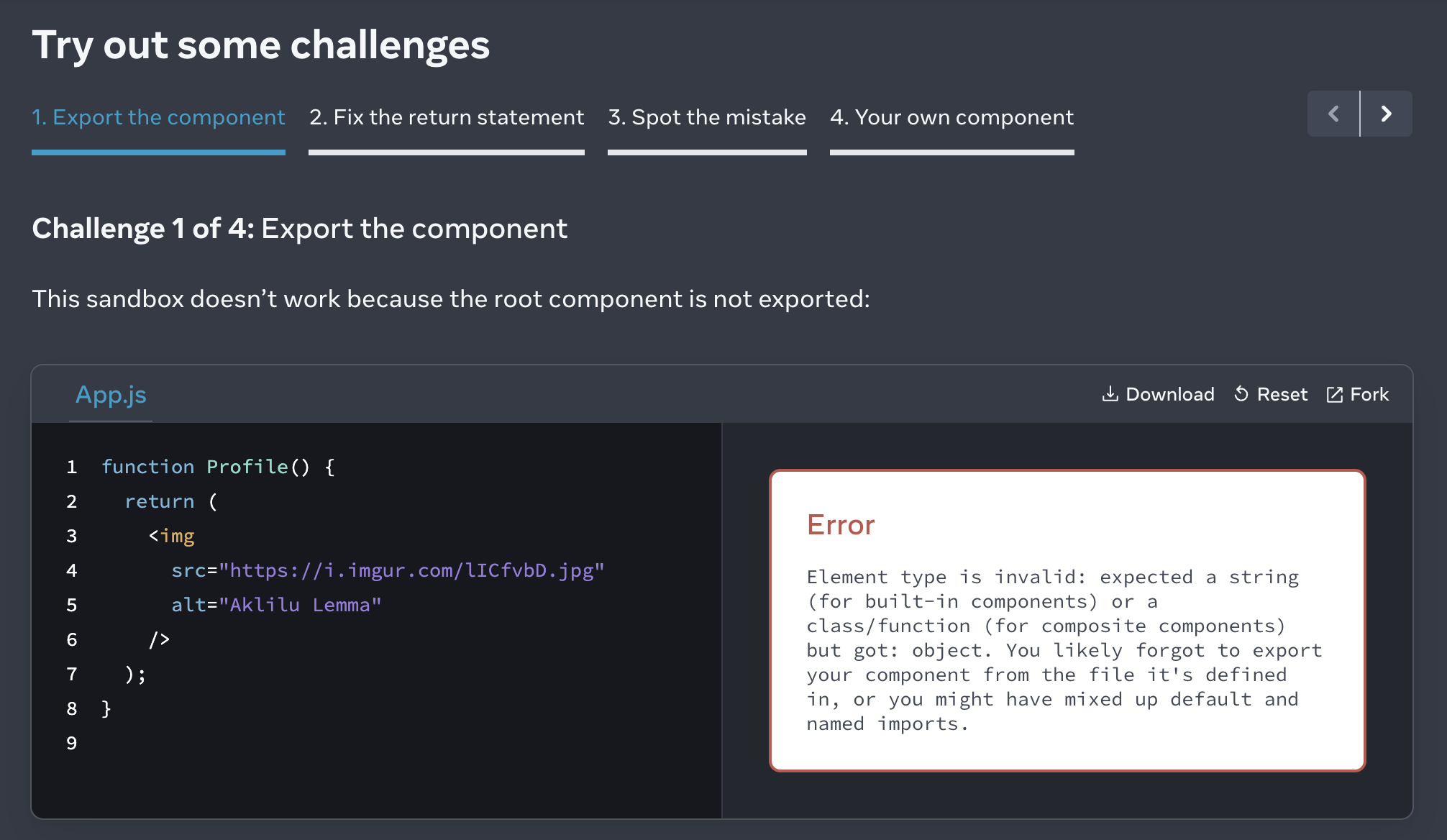This screenshot has height=840, width=1447.
Task: Click the previous challenge chevron arrow
Action: click(x=1333, y=114)
